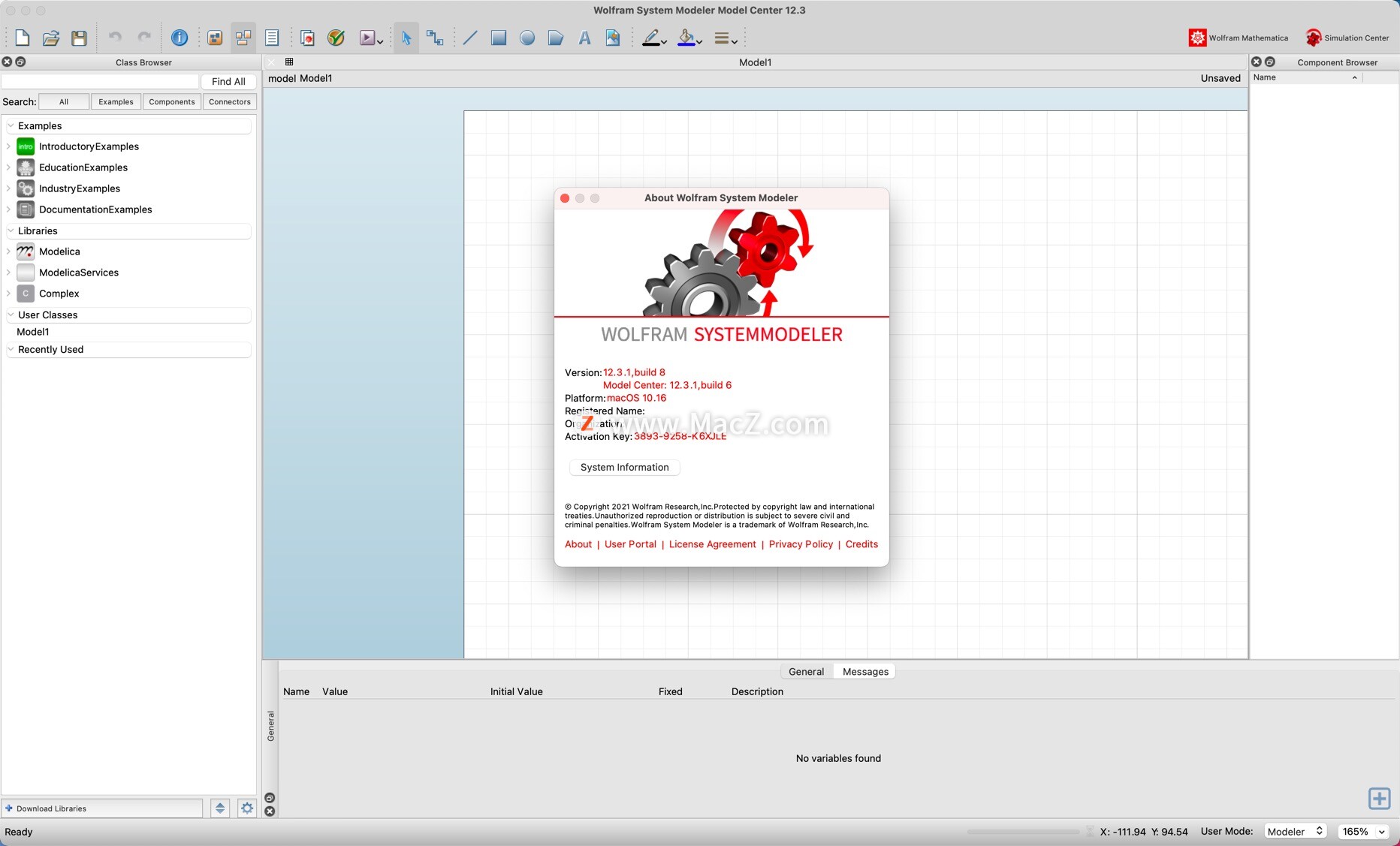1400x846 pixels.
Task: Open the License Agreement link
Action: 713,544
